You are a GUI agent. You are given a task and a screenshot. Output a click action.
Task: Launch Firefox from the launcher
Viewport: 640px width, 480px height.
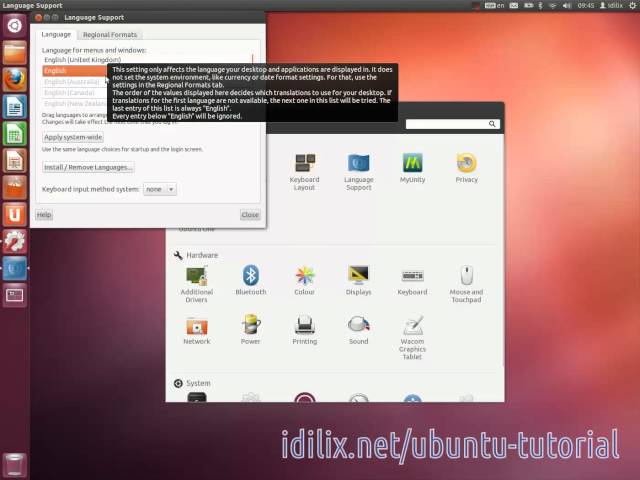(15, 79)
